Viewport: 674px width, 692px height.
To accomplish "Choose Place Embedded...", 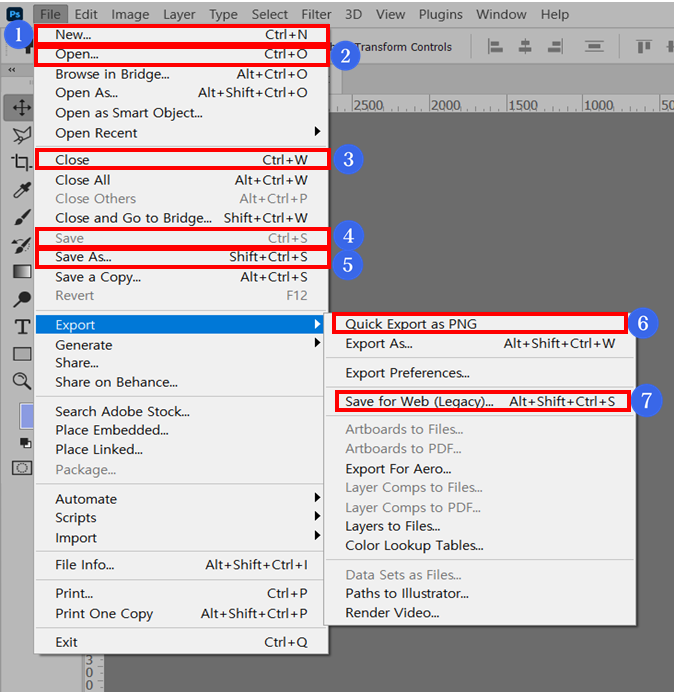I will 181,430.
